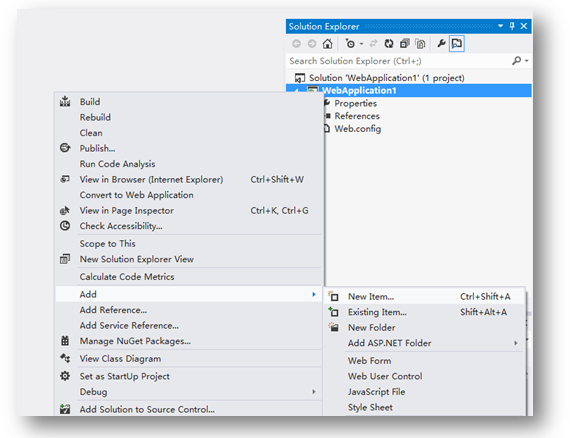Click the Back arrow in Solution Explorer

[x=296, y=44]
